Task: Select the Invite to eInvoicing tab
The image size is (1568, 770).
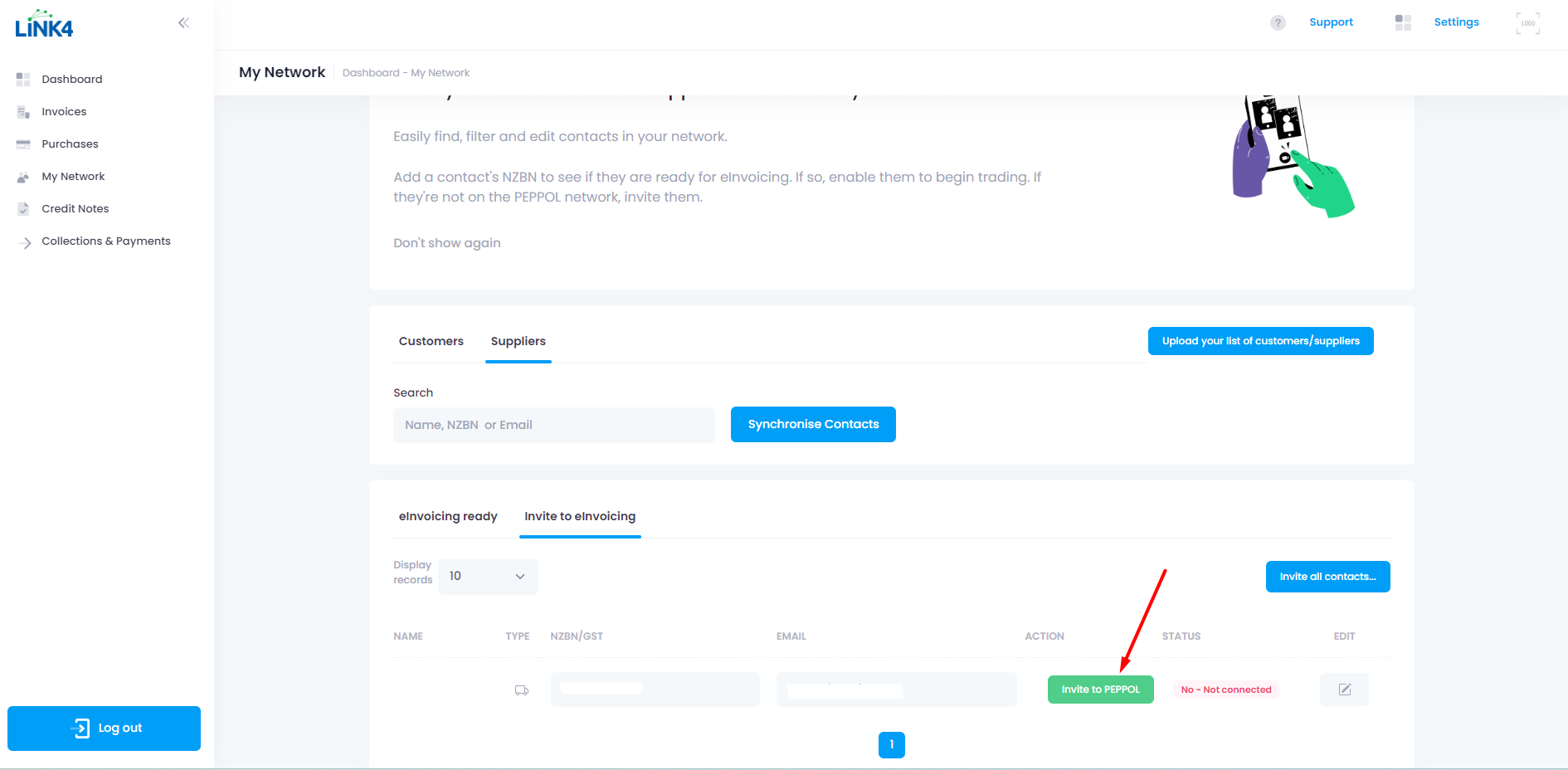Action: point(580,516)
